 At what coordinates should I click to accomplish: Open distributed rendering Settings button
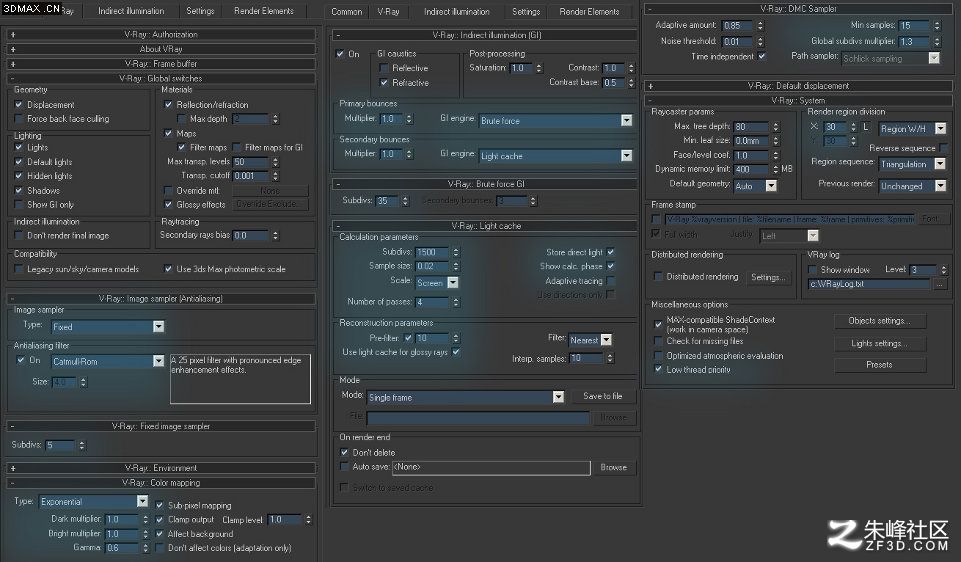[768, 277]
